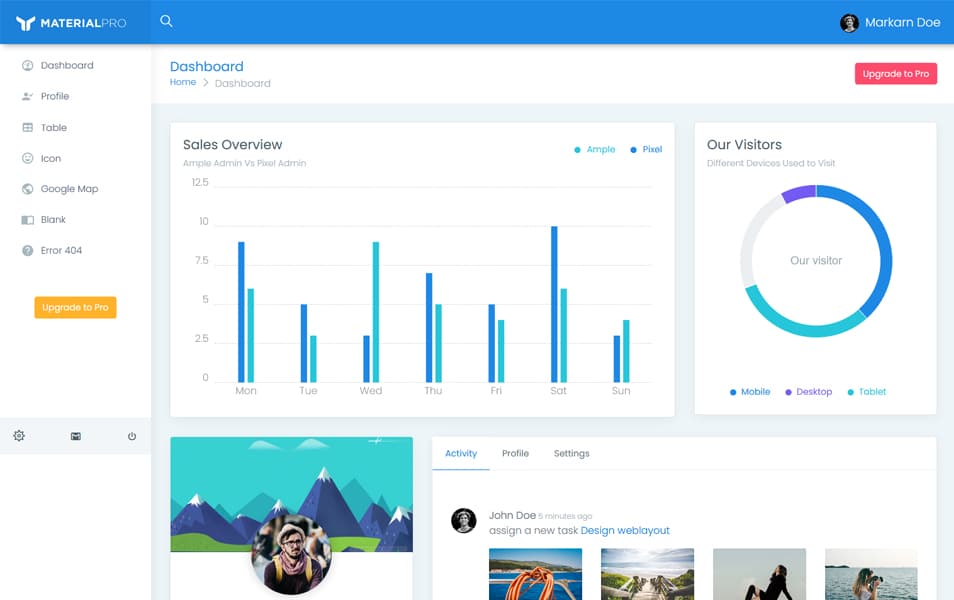Screen dimensions: 954x600
Task: Click the power logout icon
Action: 130,436
